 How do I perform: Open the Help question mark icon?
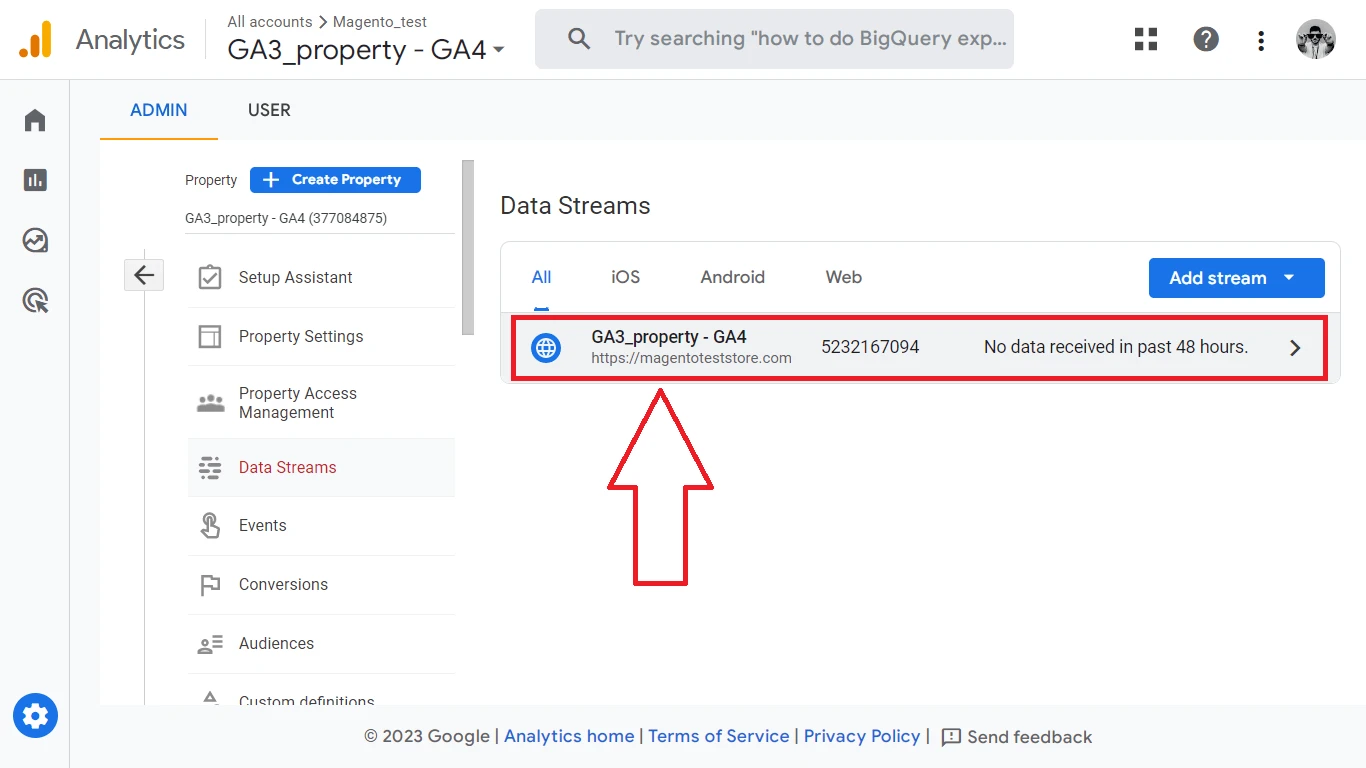coord(1206,40)
